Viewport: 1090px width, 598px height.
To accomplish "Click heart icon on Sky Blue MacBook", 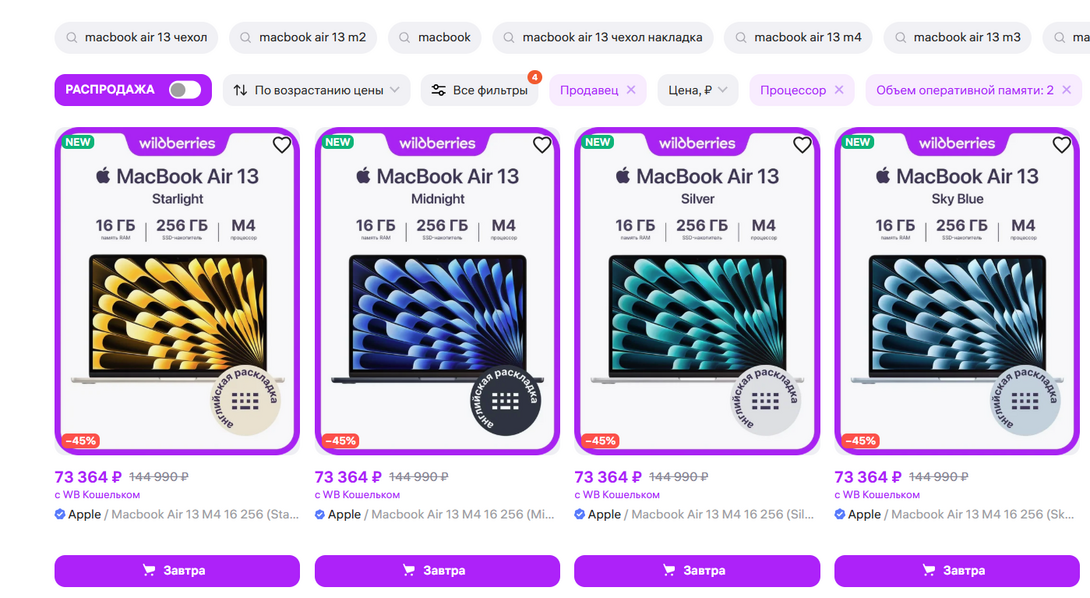I will point(1062,145).
